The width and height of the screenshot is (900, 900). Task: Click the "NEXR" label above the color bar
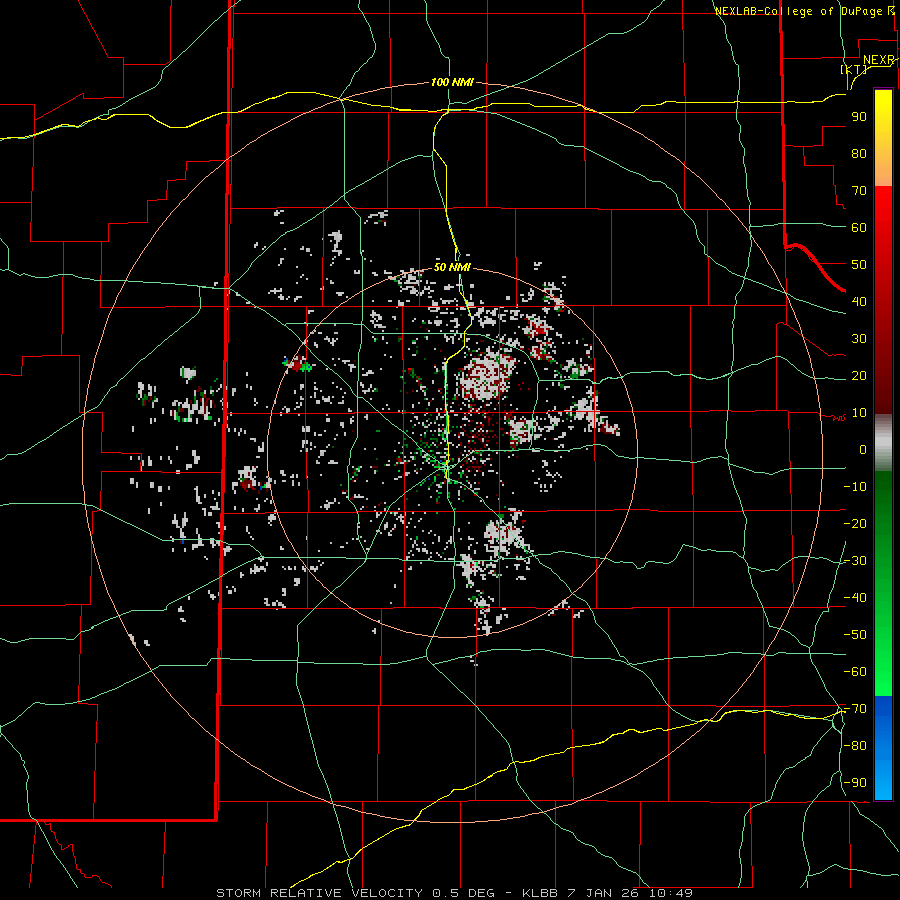point(878,60)
